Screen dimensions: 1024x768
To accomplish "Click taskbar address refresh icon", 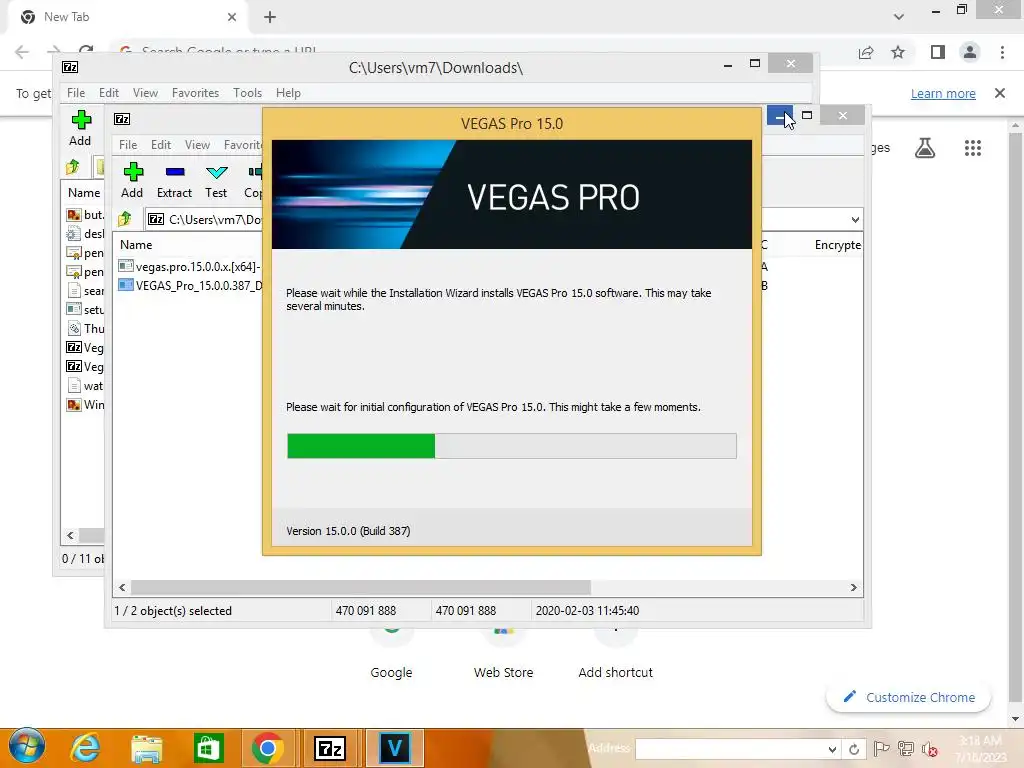I will [x=854, y=748].
